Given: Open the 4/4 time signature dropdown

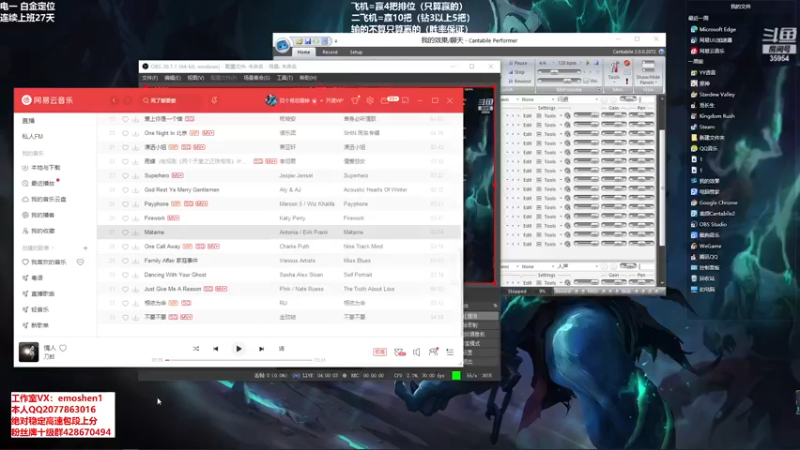Looking at the screenshot, I should [546, 63].
